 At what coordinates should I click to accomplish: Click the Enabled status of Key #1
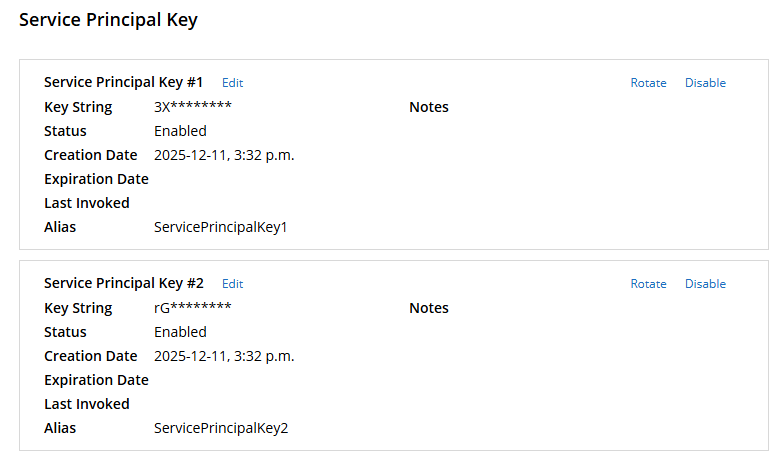pyautogui.click(x=180, y=131)
